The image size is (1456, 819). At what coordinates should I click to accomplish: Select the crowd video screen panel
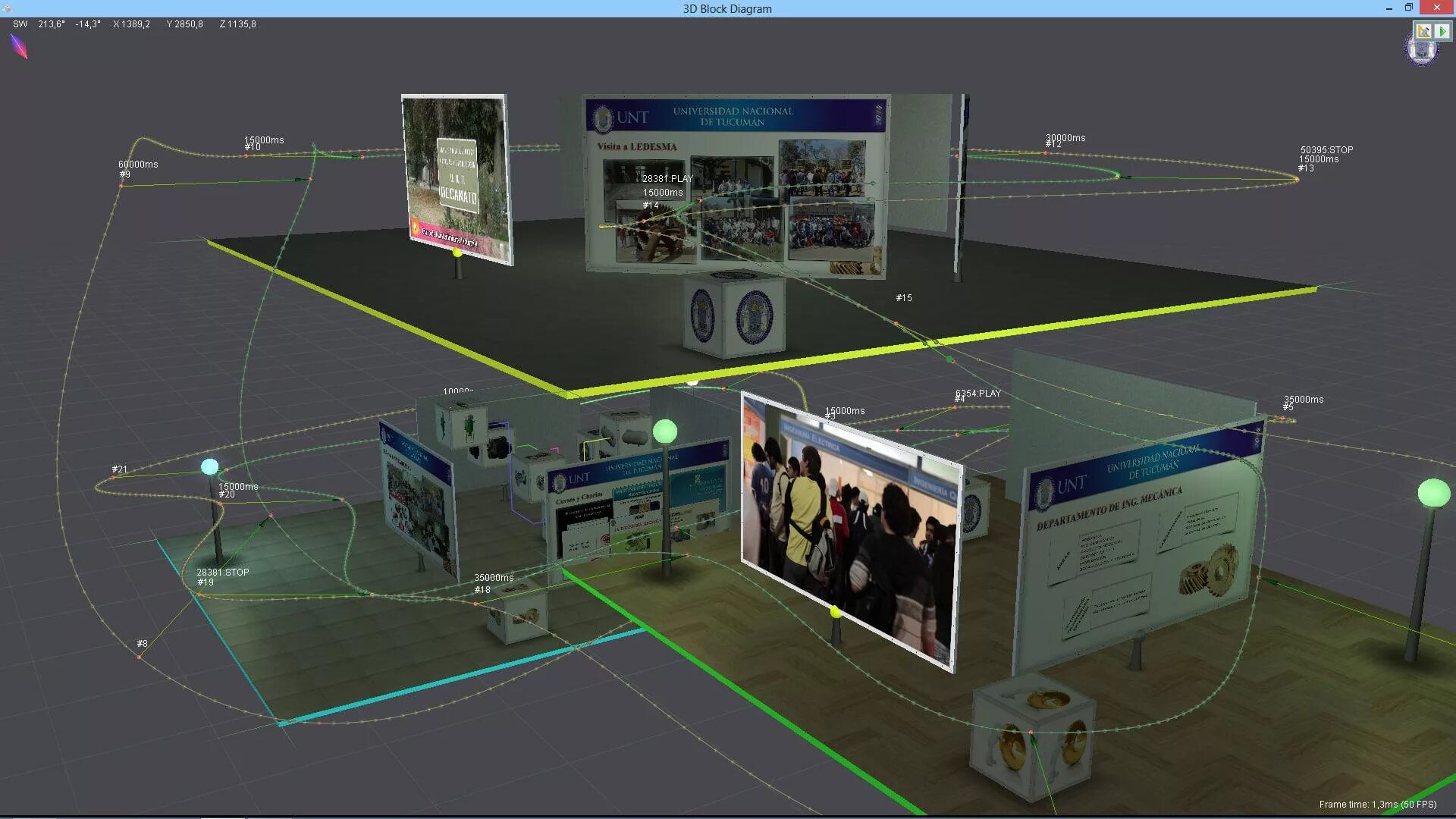coord(852,531)
